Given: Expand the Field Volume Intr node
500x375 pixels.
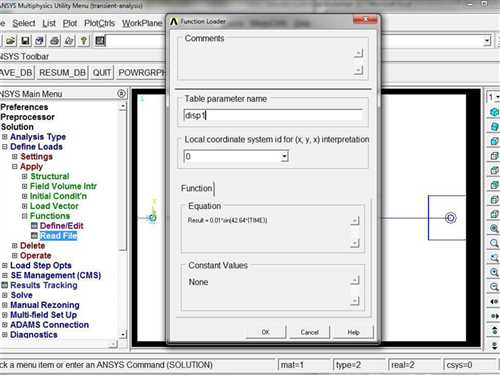Looking at the screenshot, I should (25, 186).
